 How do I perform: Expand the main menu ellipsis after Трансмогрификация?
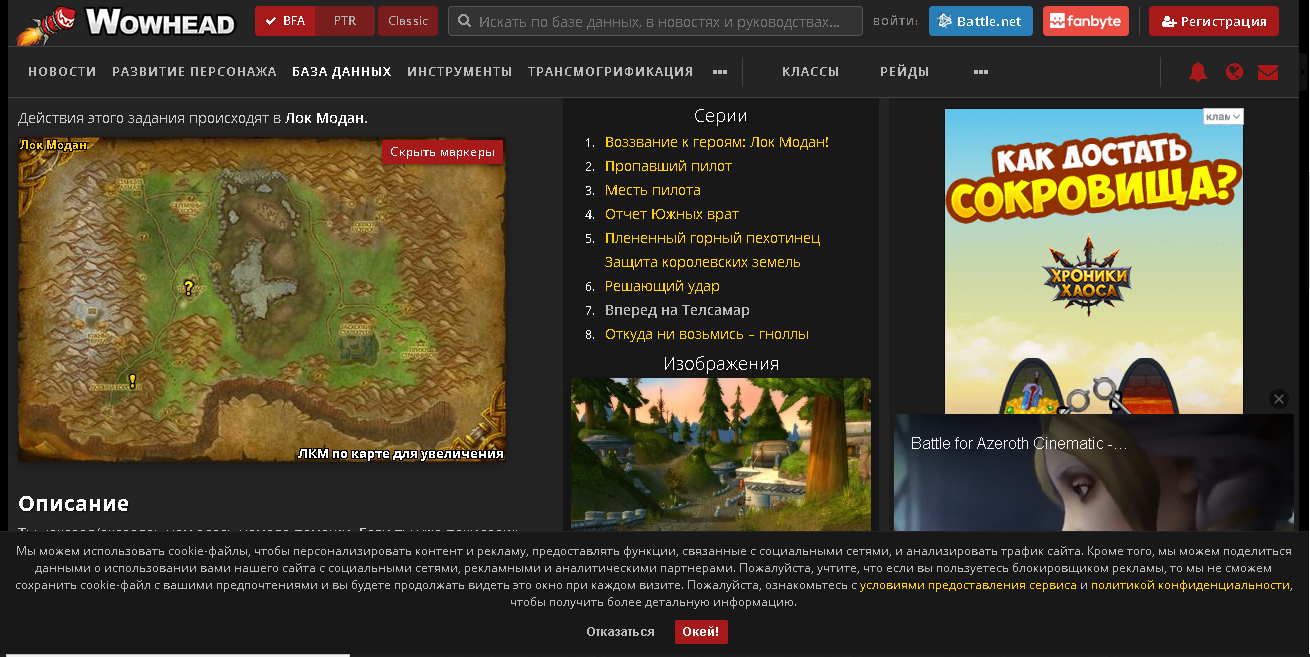[719, 72]
